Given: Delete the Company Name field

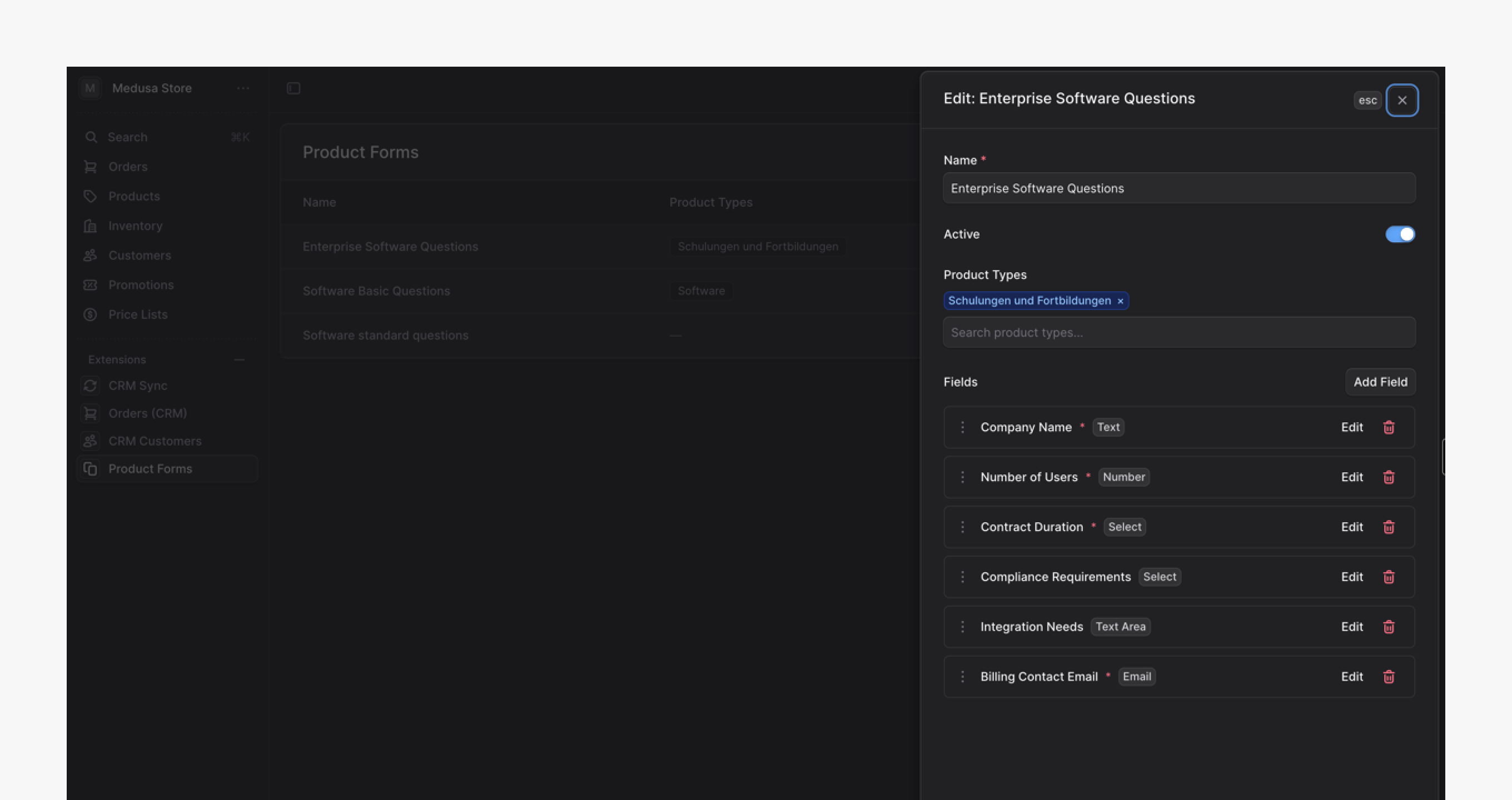Looking at the screenshot, I should (1389, 427).
